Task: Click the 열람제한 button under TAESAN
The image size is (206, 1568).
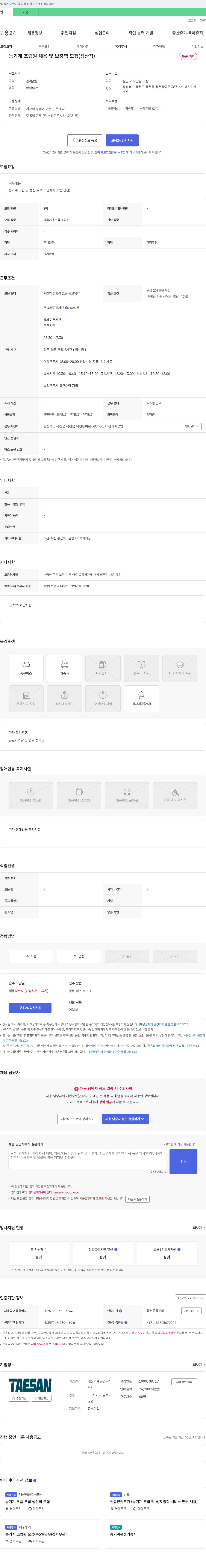Action: (x=41, y=1398)
